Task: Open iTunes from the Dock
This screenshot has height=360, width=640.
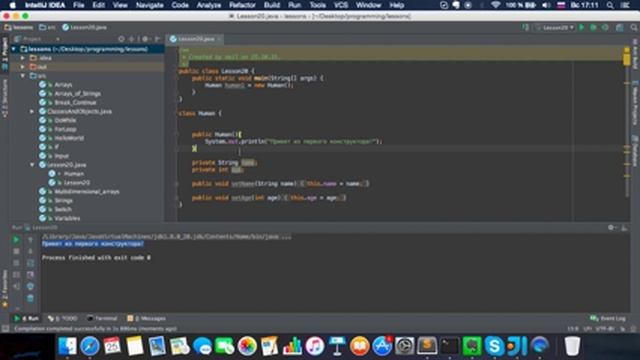Action: (314, 346)
